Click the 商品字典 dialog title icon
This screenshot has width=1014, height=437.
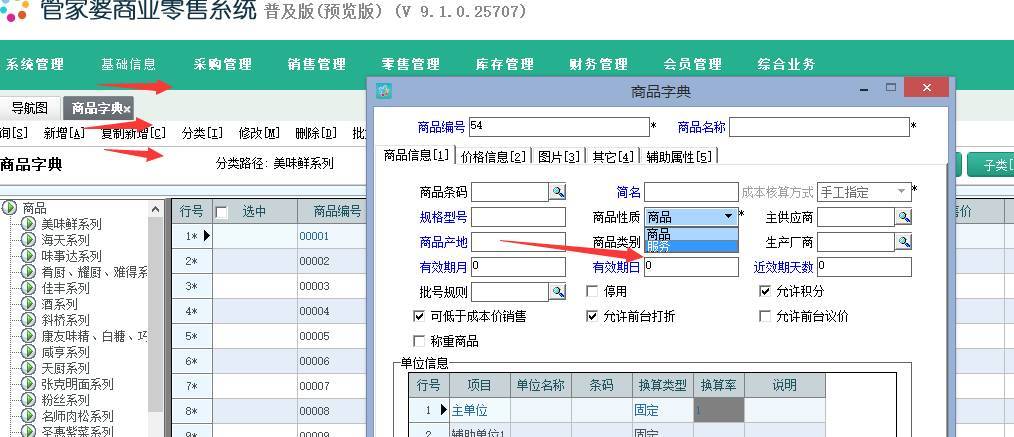(385, 91)
